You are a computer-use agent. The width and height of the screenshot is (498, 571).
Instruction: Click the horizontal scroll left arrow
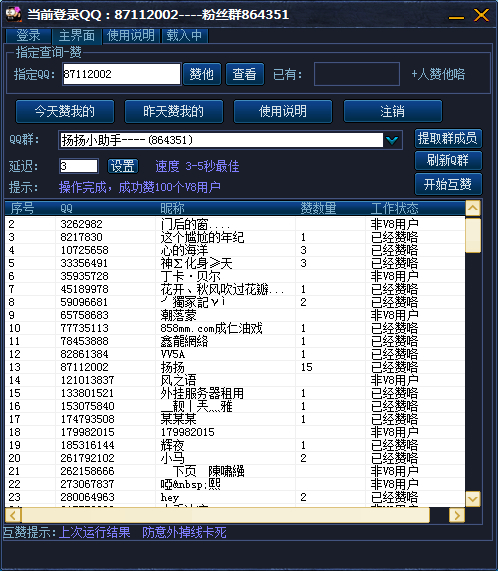pos(13,515)
